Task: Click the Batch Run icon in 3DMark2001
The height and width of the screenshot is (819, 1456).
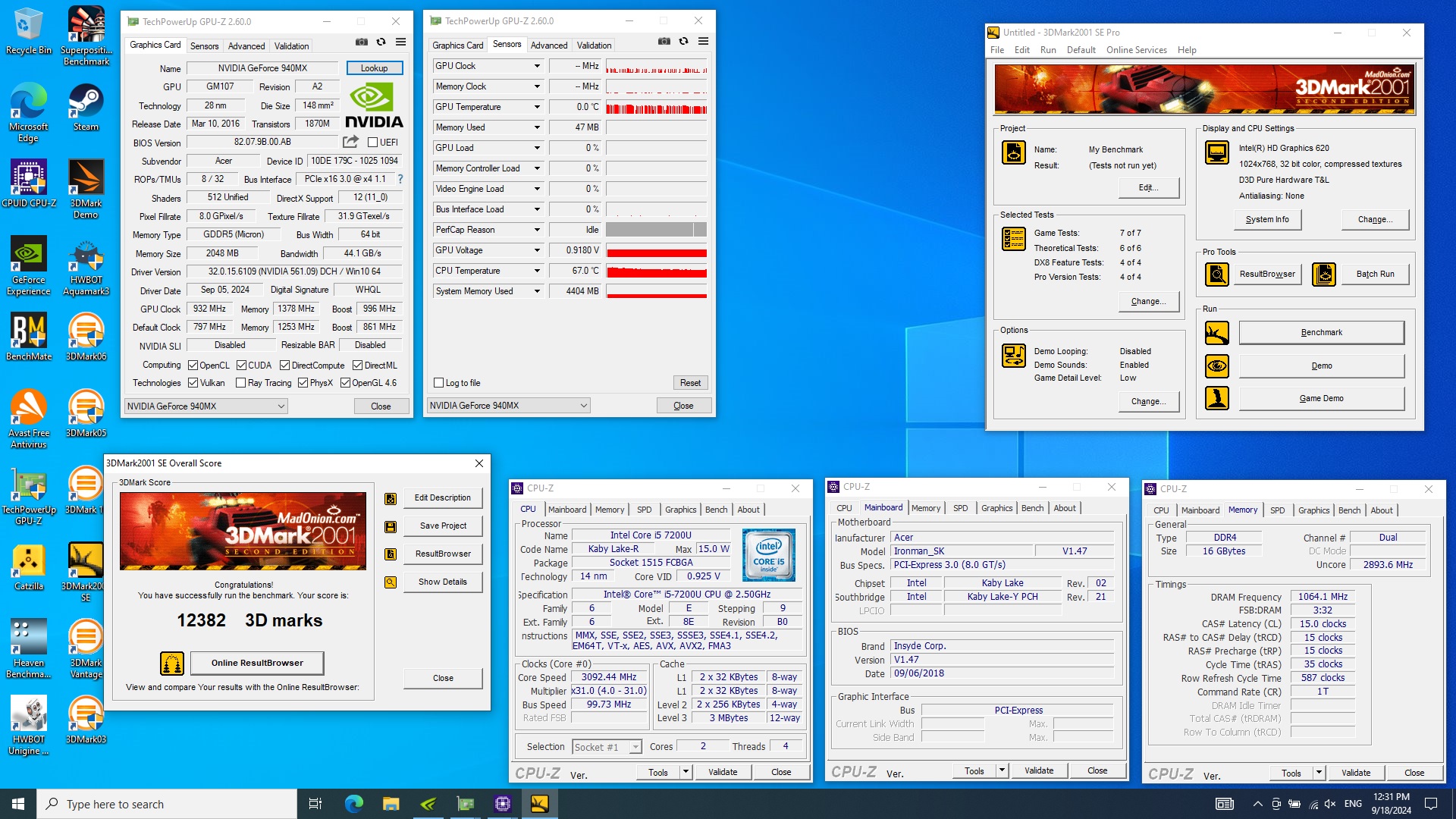Action: point(1323,274)
